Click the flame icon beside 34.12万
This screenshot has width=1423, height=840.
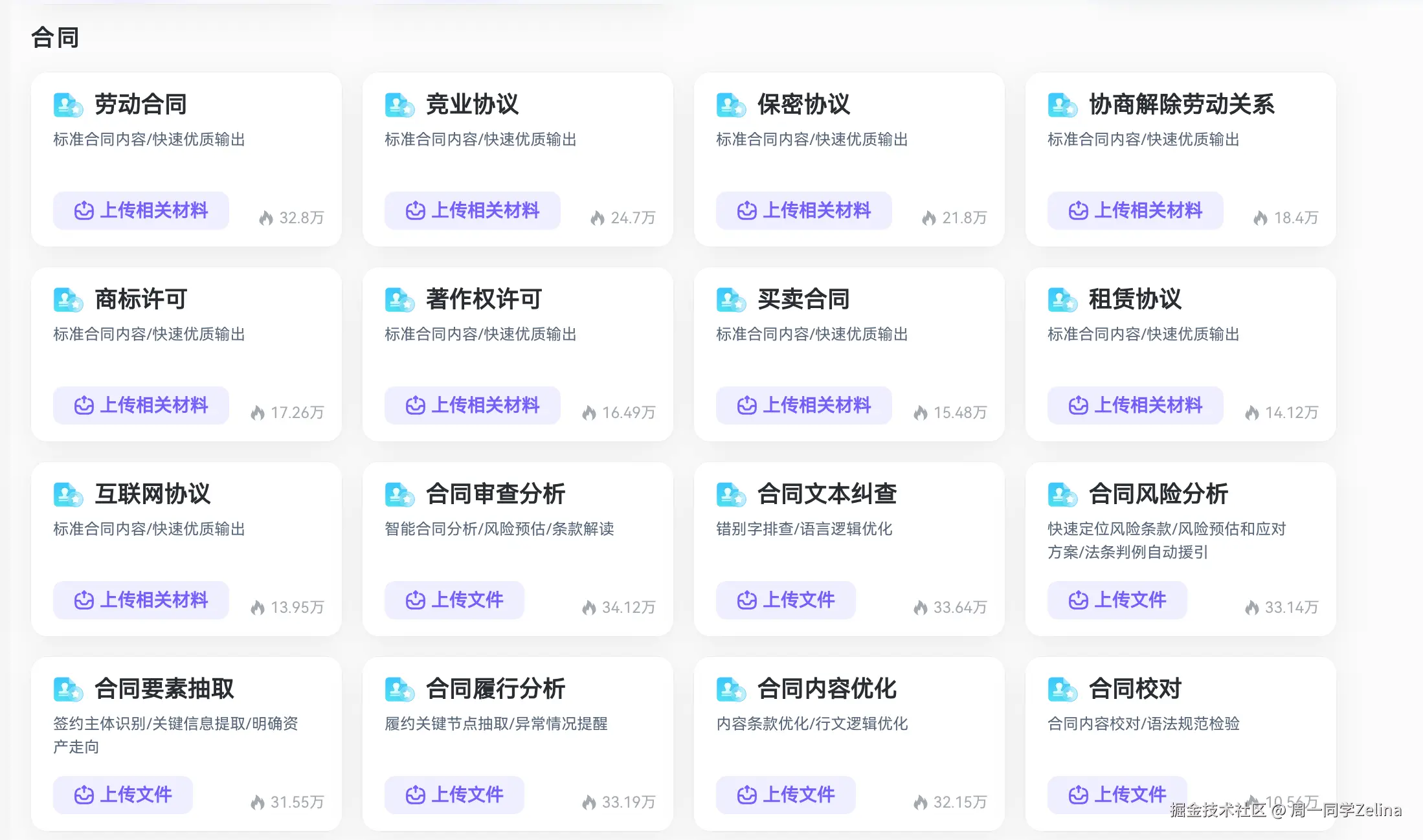pos(588,607)
